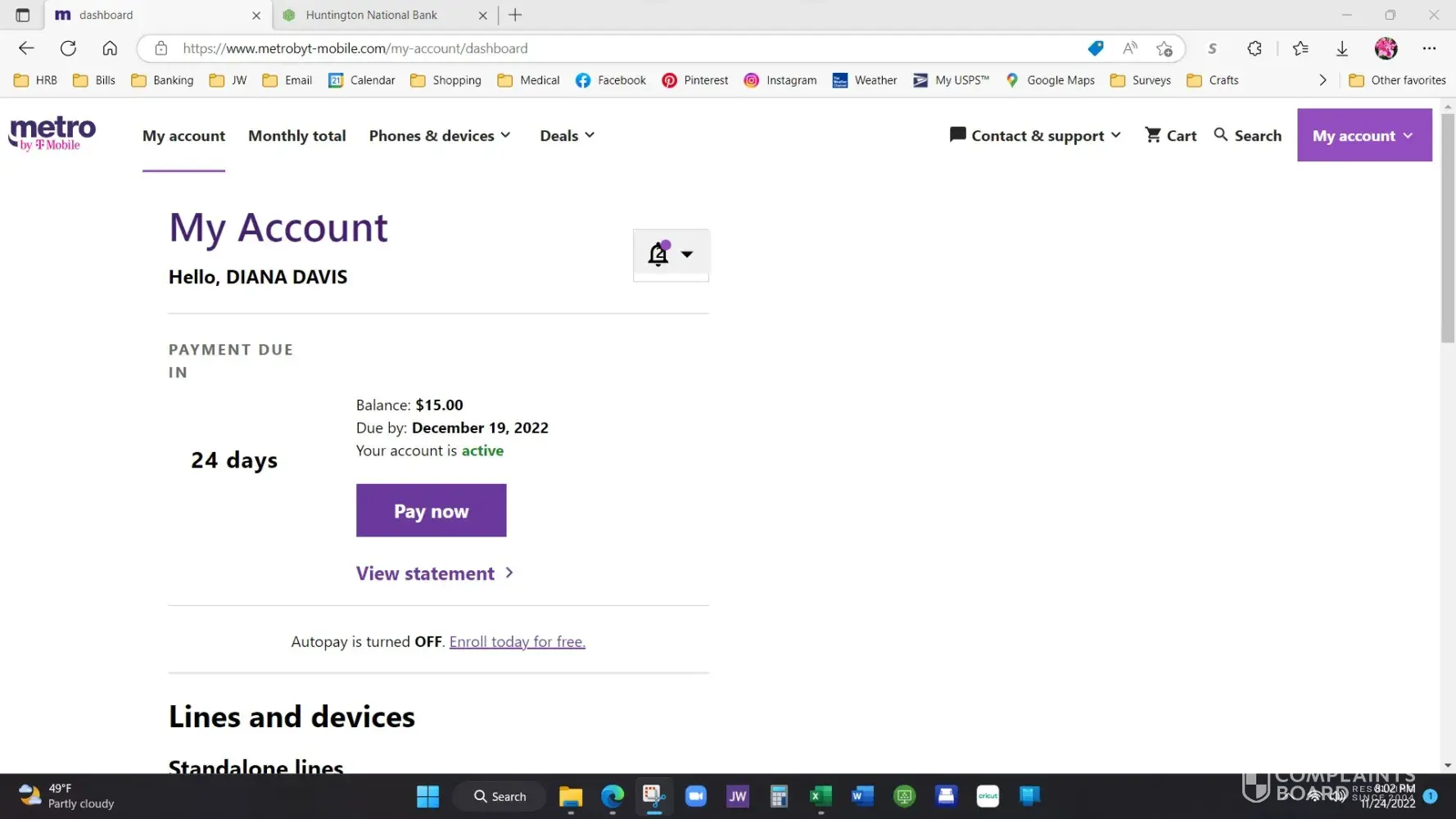1456x819 pixels.
Task: Open the Instagram bookmark
Action: [x=780, y=80]
